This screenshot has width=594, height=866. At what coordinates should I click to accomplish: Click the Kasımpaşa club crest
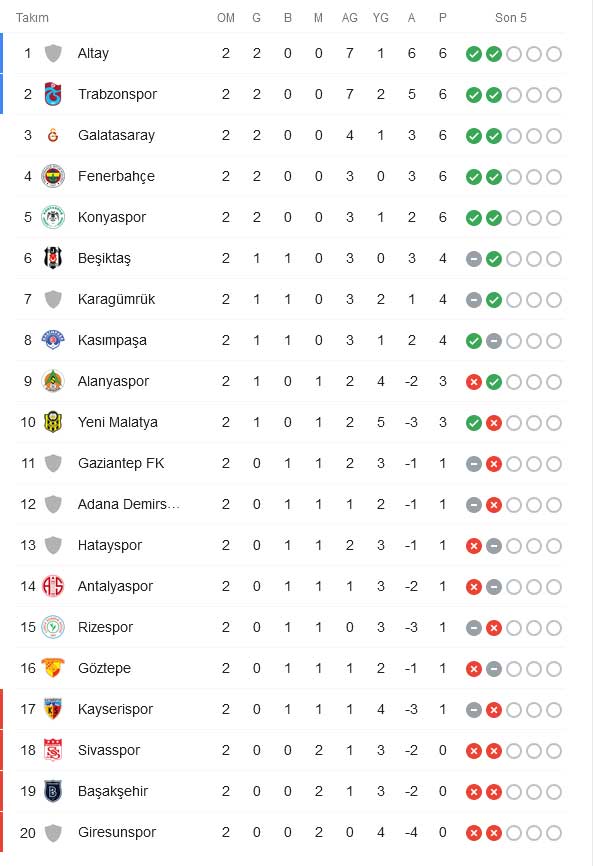53,340
